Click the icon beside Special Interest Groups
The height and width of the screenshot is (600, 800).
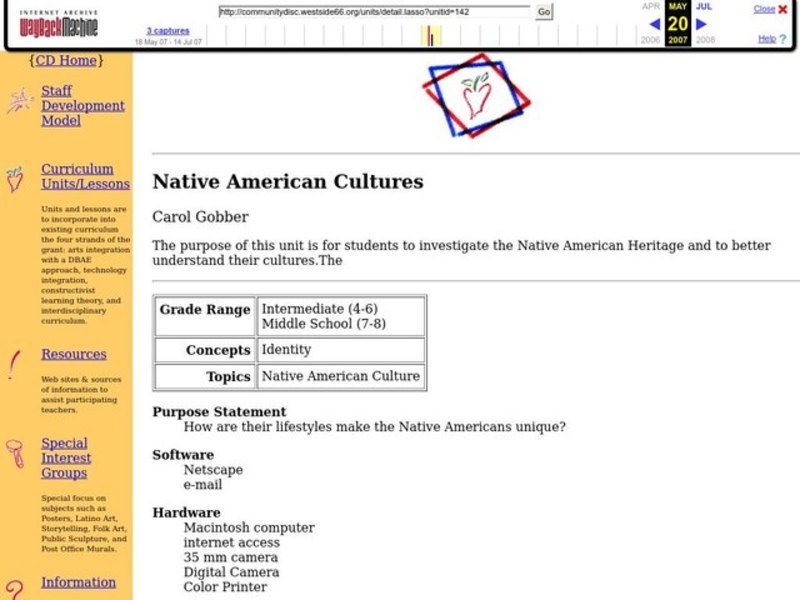click(x=14, y=453)
